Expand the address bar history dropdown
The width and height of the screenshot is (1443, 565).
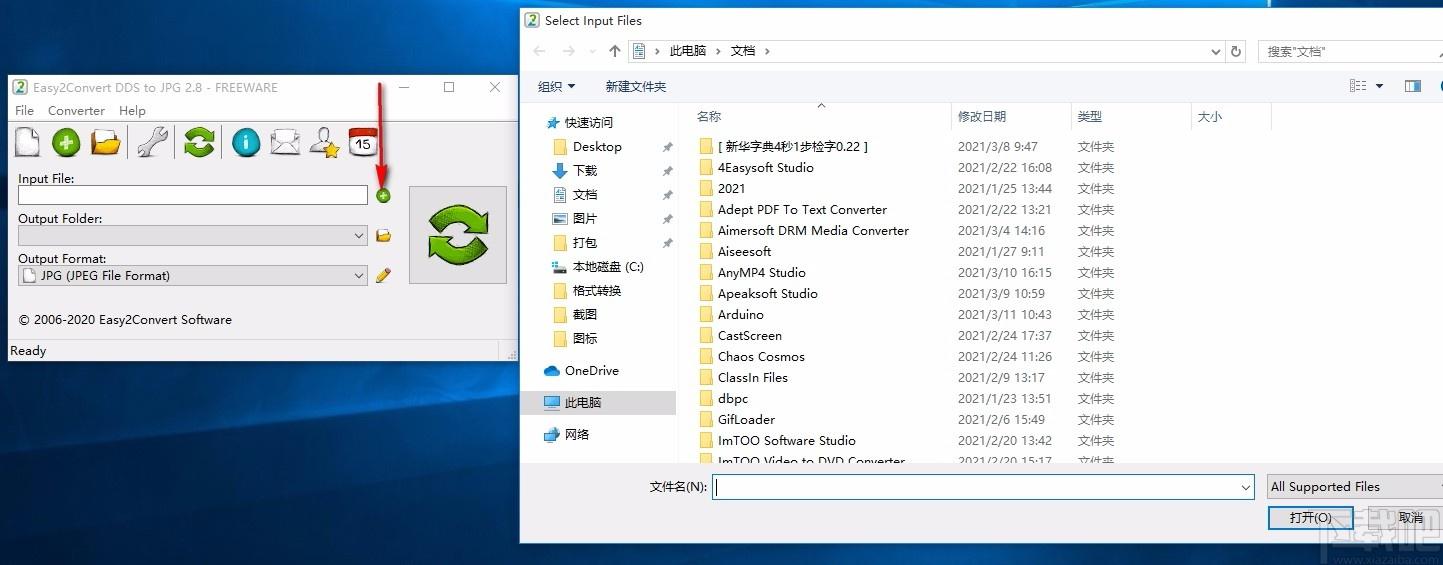[x=1216, y=51]
